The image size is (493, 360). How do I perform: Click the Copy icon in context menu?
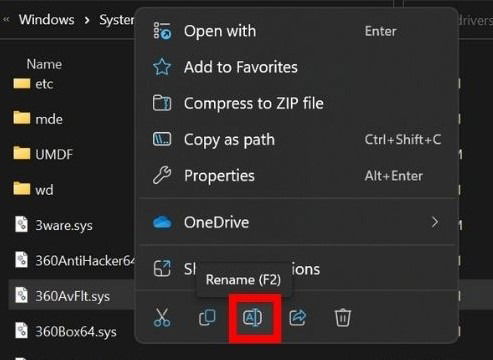pyautogui.click(x=207, y=317)
